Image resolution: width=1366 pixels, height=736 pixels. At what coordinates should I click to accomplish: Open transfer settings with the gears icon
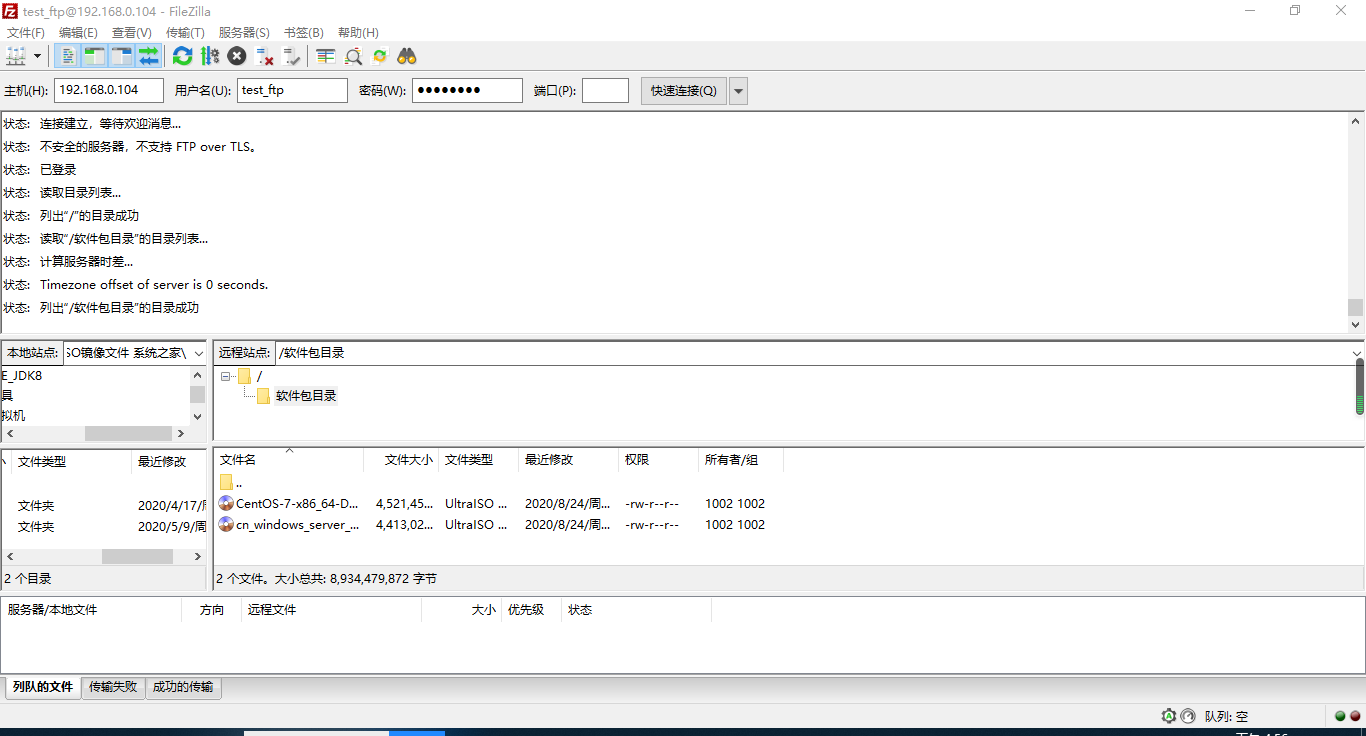coord(210,56)
